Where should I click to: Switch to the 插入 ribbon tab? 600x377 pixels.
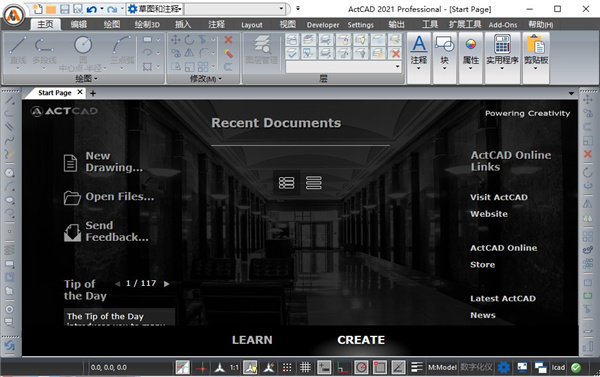pyautogui.click(x=183, y=24)
